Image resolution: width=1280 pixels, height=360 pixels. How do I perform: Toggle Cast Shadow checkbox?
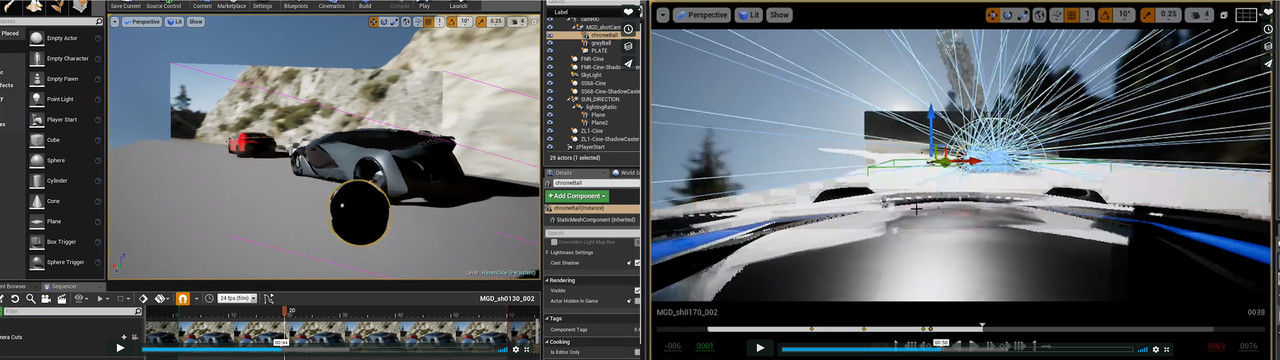pos(637,263)
